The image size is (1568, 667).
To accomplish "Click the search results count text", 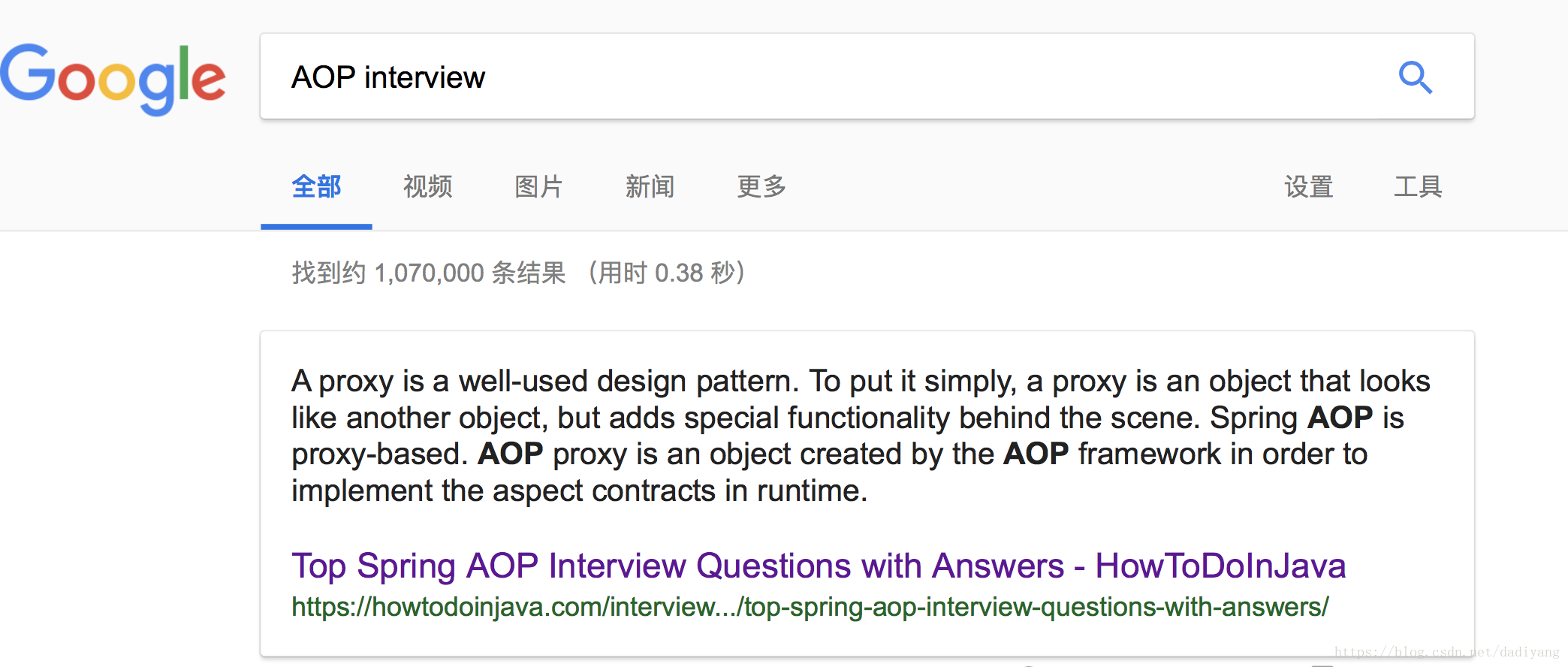I will pyautogui.click(x=517, y=273).
